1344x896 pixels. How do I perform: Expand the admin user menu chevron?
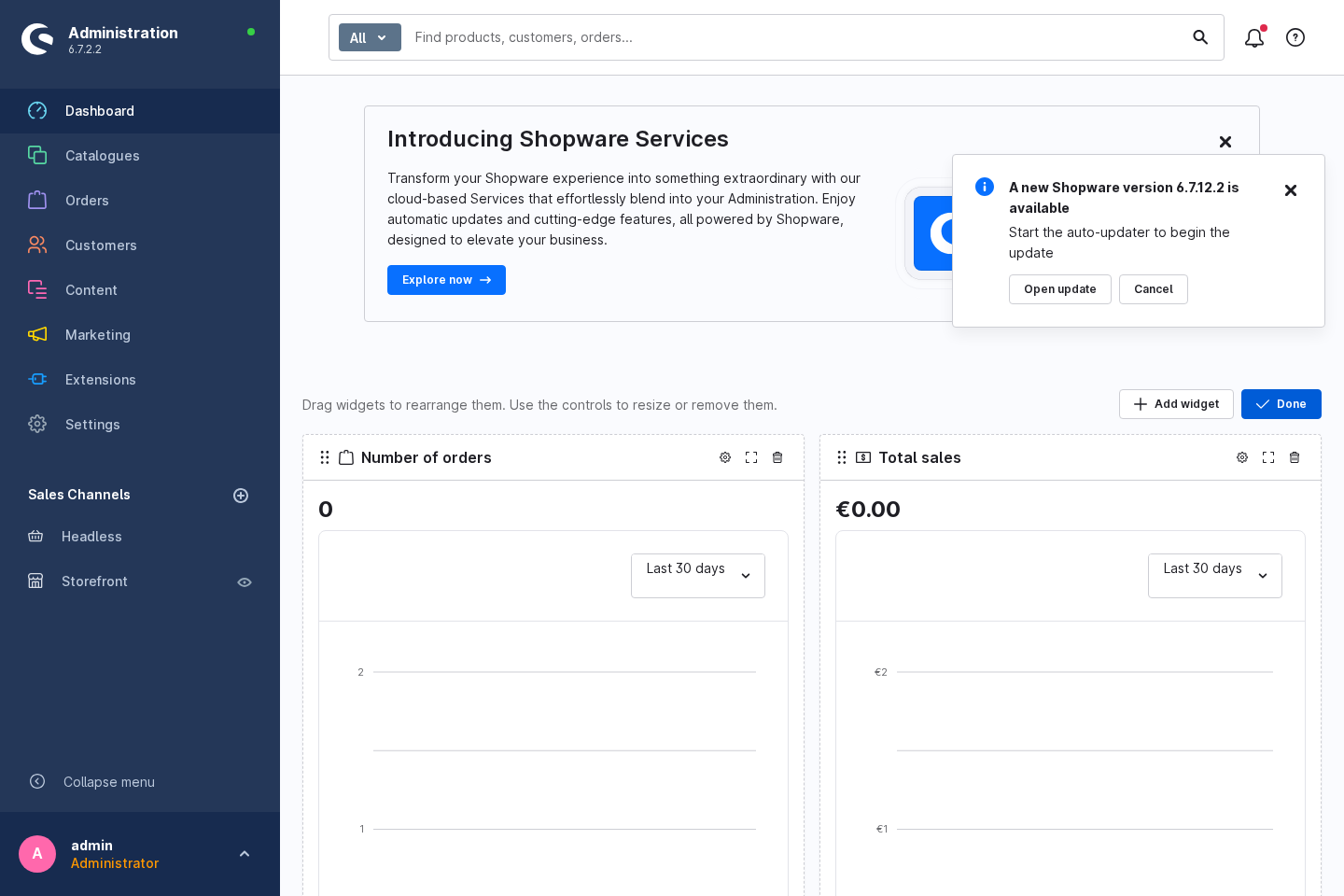245,854
